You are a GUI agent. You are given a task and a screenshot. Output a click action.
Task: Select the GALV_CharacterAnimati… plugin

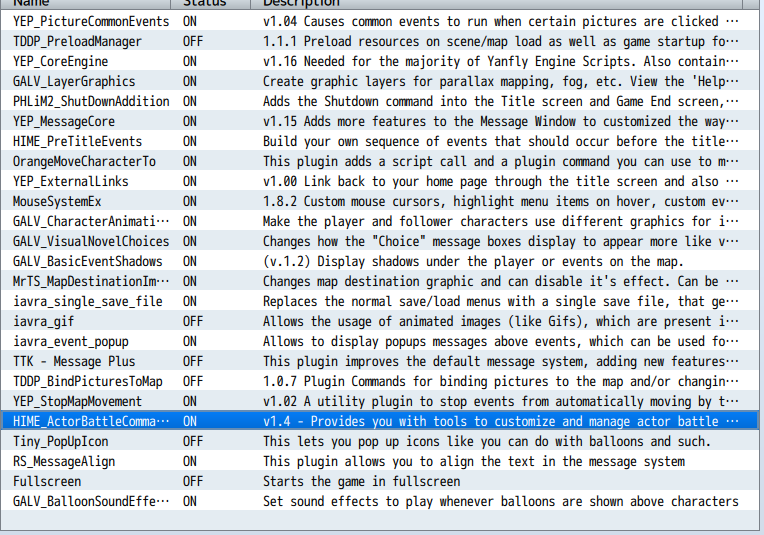point(91,221)
